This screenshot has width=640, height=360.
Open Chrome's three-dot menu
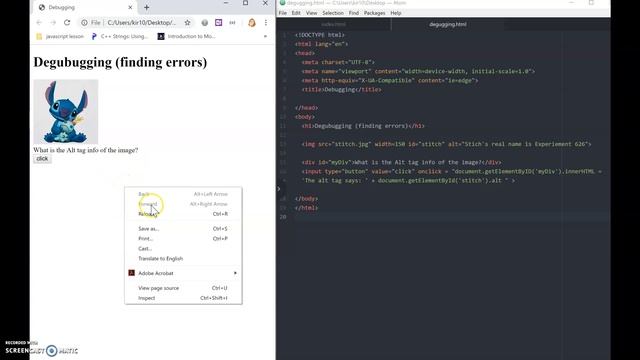point(266,23)
